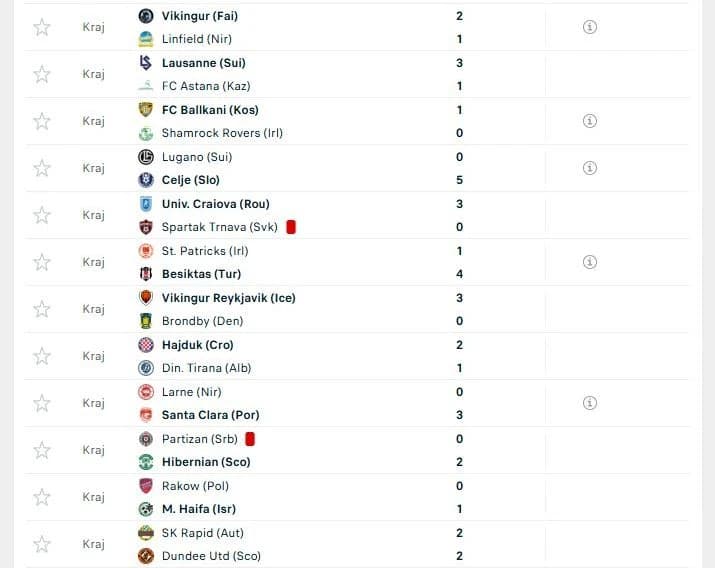
Task: Star the Partizan vs Hibernian match
Action: (x=41, y=450)
